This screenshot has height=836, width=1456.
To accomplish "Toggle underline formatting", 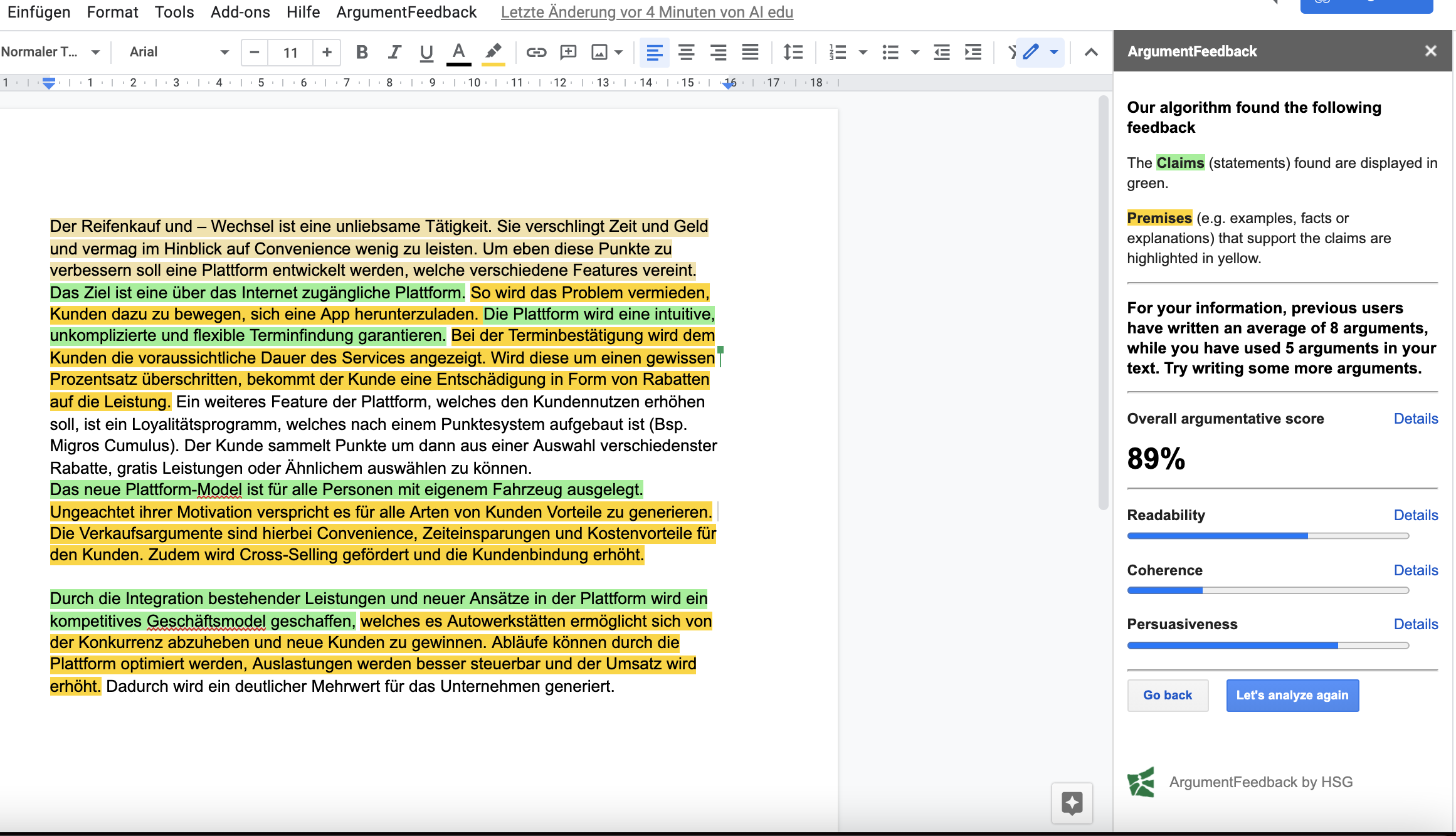I will pos(426,52).
